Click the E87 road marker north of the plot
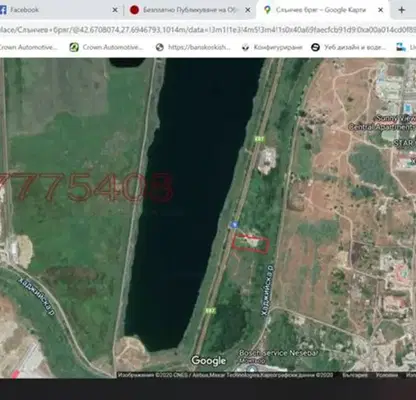This screenshot has width=416, height=400. click(x=259, y=139)
